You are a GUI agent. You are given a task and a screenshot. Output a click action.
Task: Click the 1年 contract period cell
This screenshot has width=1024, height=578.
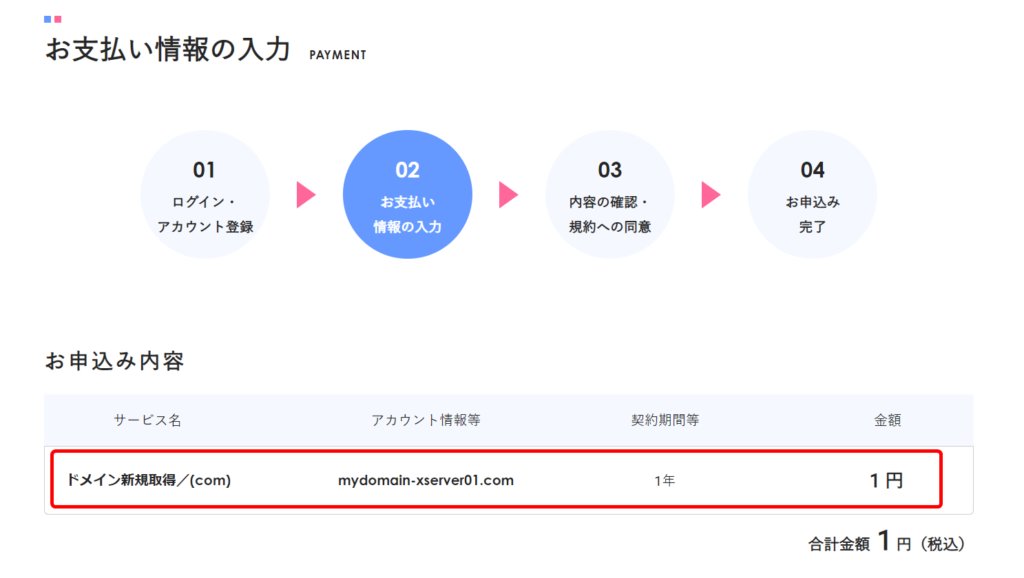665,481
